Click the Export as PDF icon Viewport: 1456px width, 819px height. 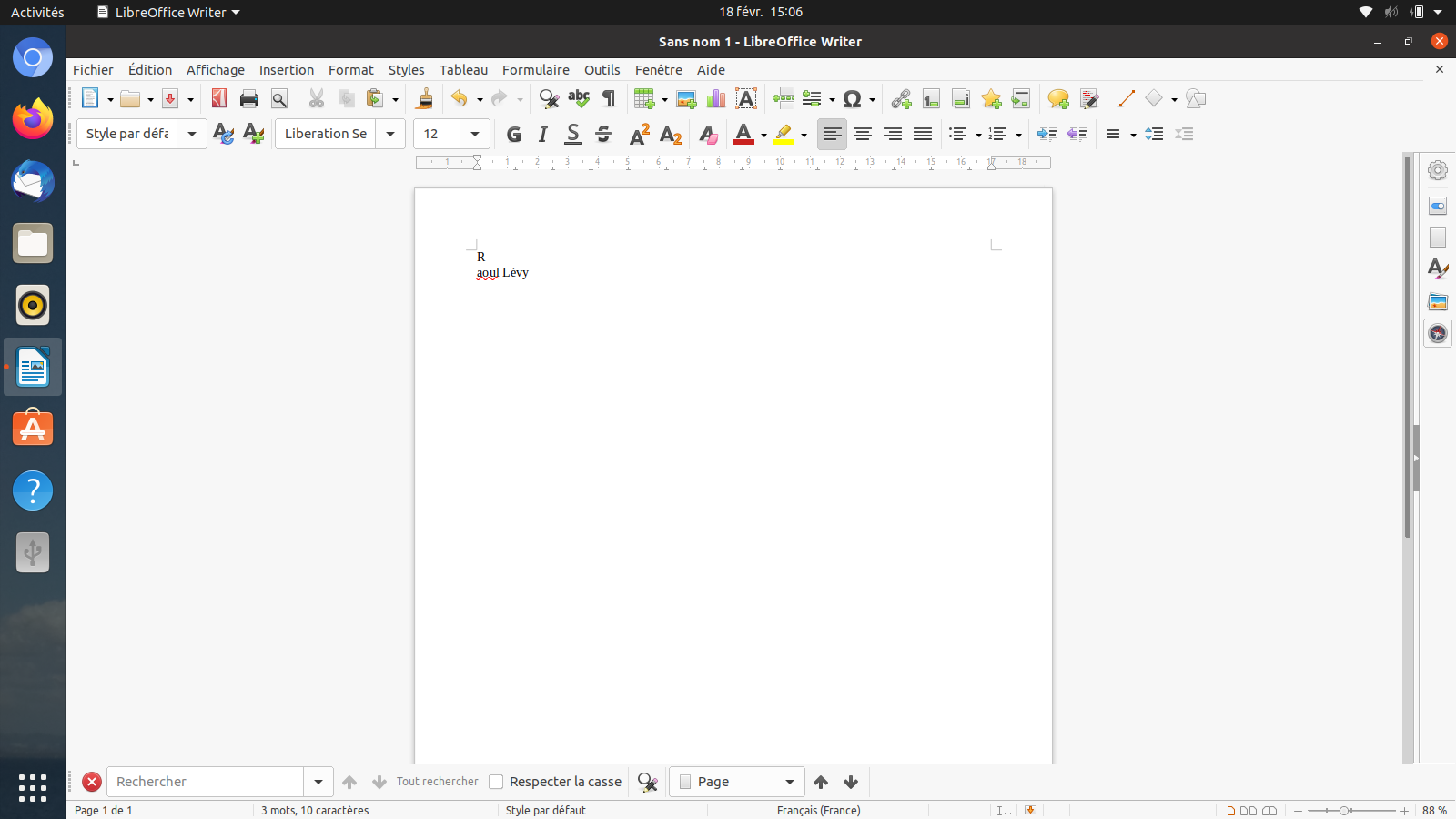[219, 99]
